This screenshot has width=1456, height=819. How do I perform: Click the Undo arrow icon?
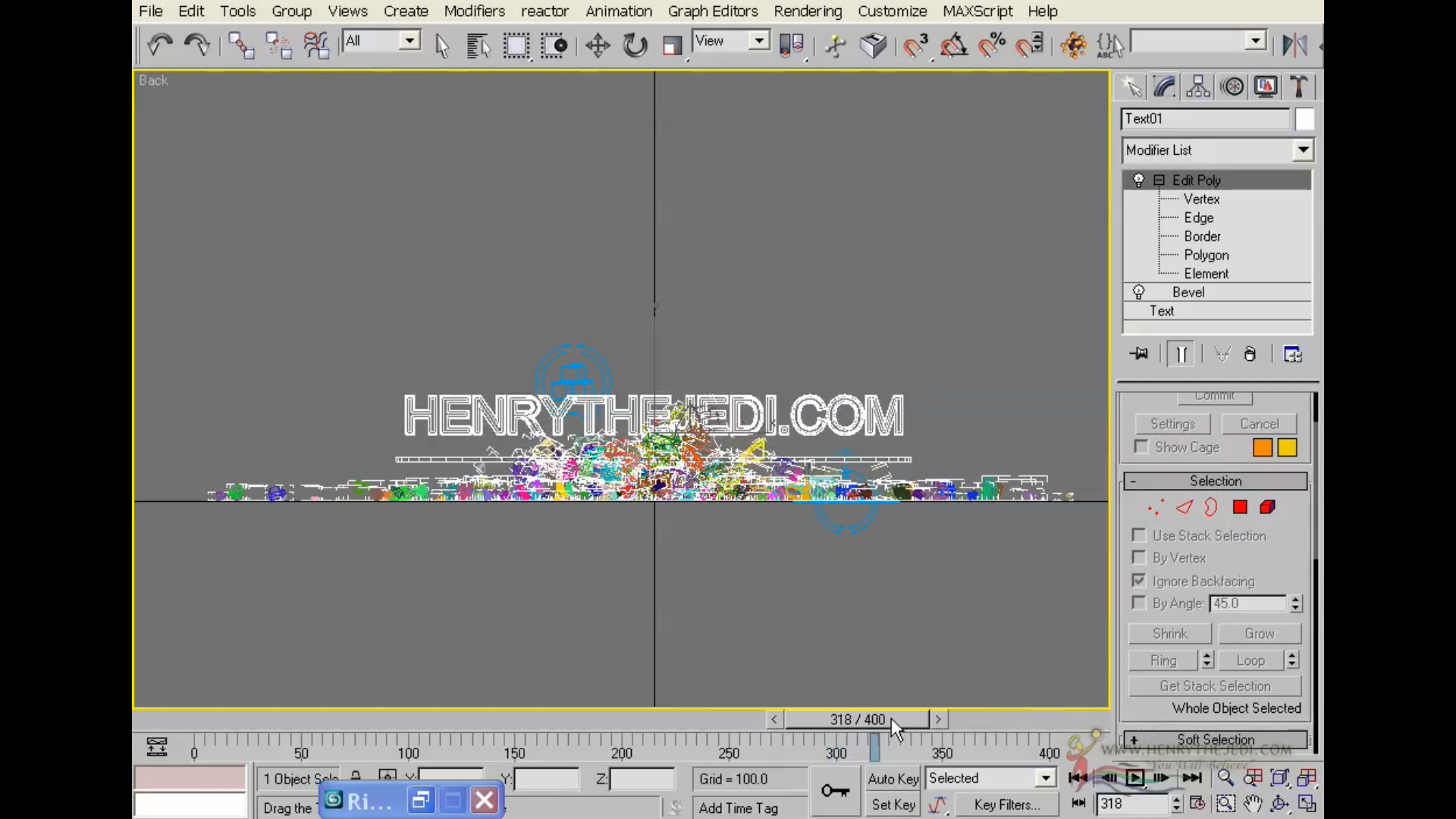[x=160, y=45]
